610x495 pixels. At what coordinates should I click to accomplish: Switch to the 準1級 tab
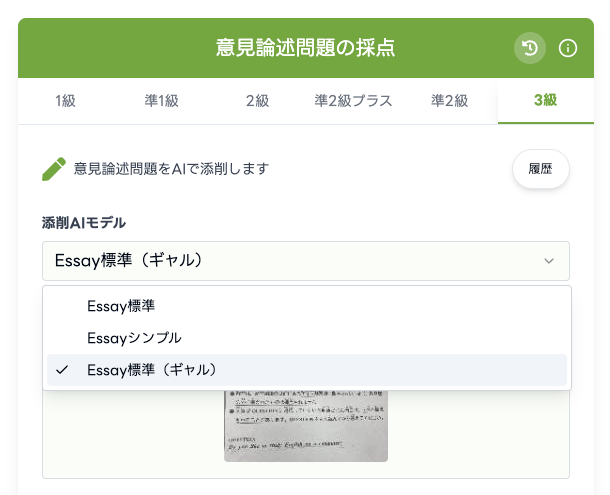(x=160, y=100)
